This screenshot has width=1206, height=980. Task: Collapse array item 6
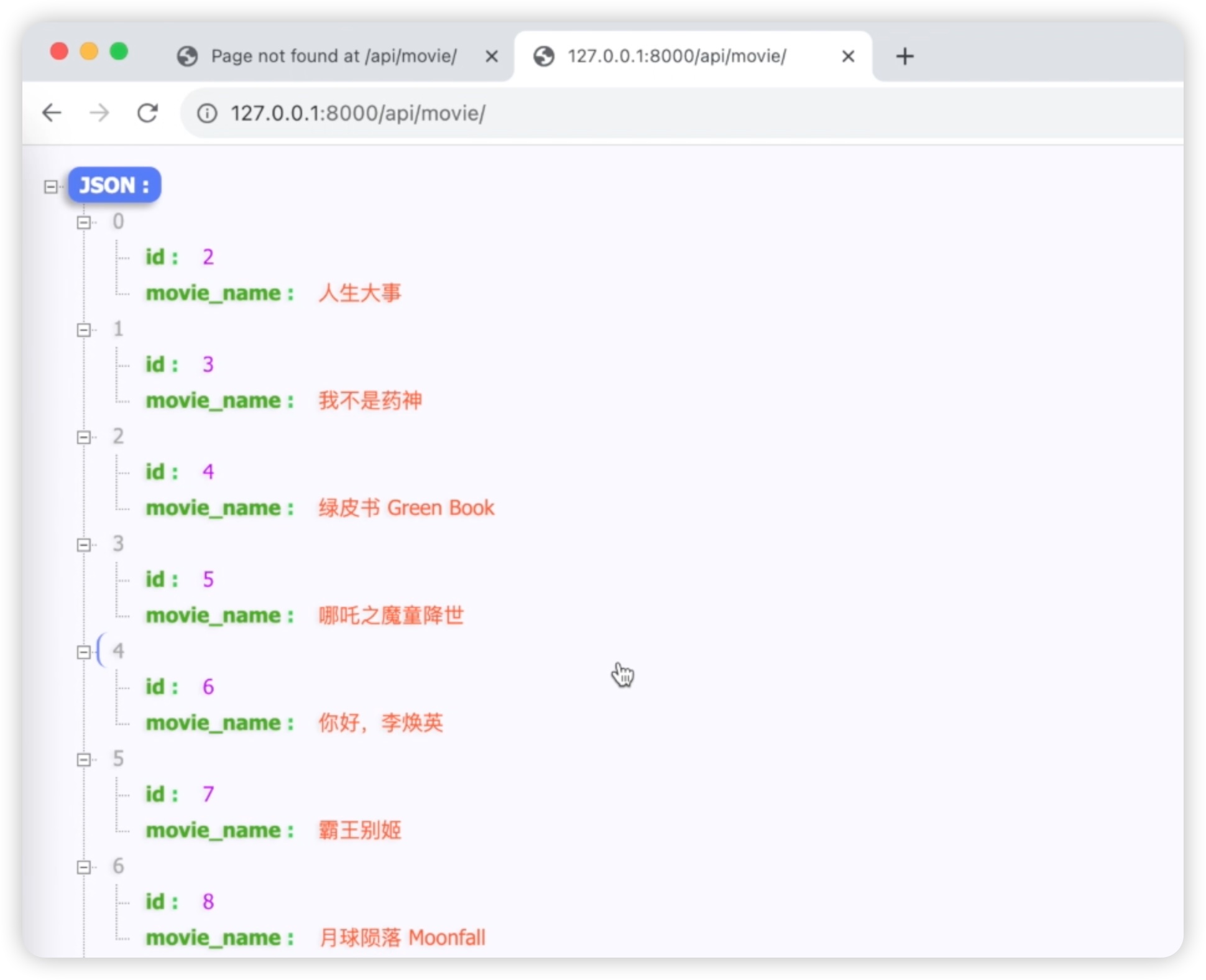pyautogui.click(x=84, y=867)
